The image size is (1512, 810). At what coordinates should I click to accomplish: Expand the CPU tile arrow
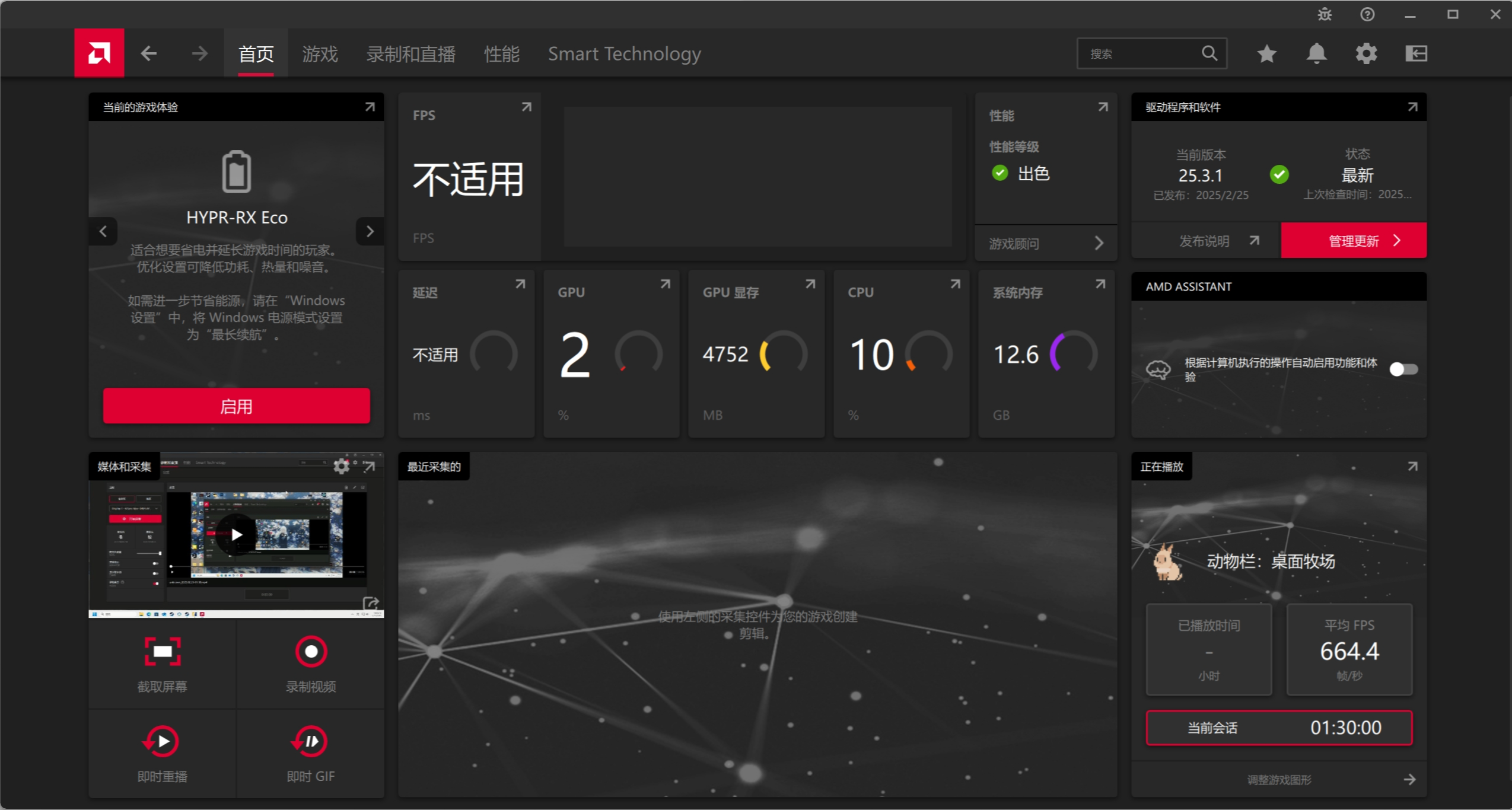955,285
